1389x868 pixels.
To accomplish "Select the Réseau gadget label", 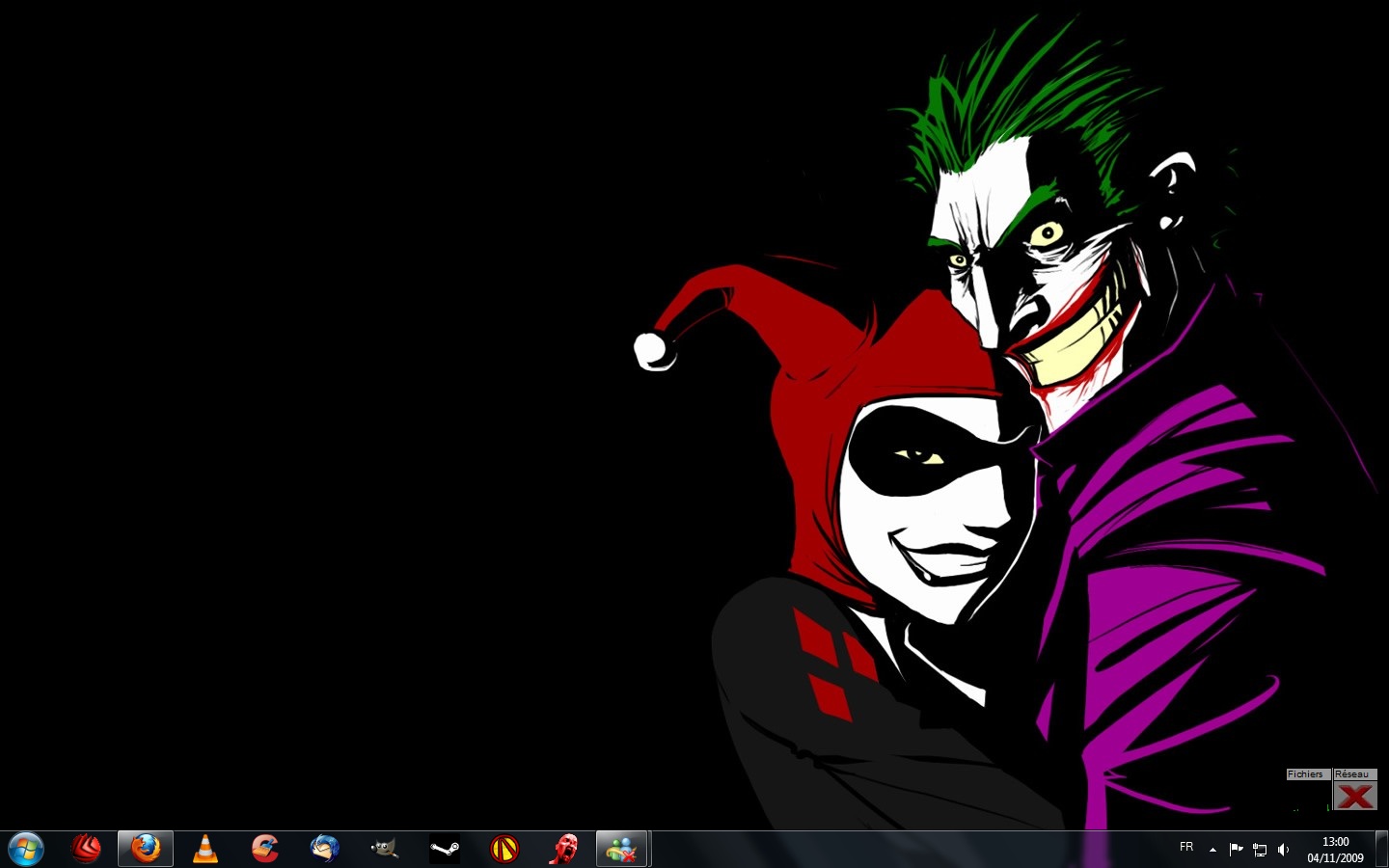I will [x=1354, y=774].
